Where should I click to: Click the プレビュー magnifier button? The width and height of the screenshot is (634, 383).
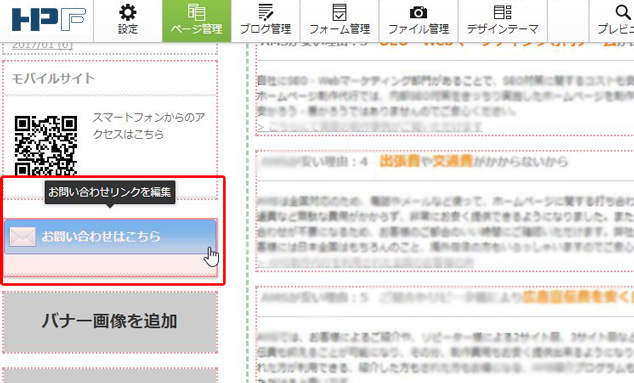pos(615,20)
